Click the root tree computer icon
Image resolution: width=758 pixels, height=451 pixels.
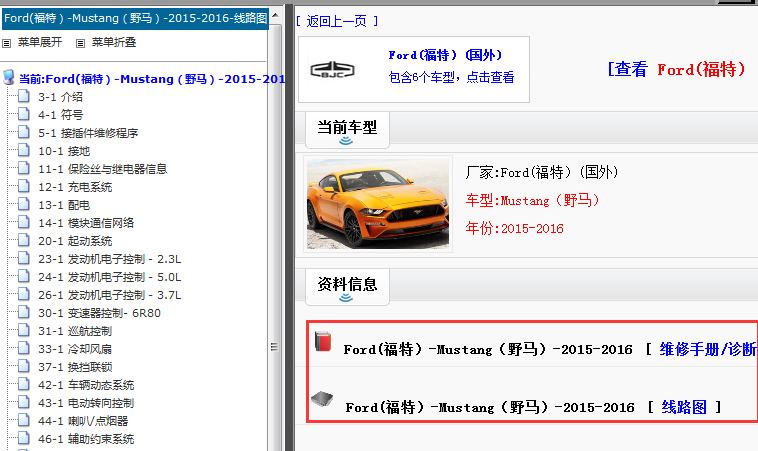click(x=9, y=77)
